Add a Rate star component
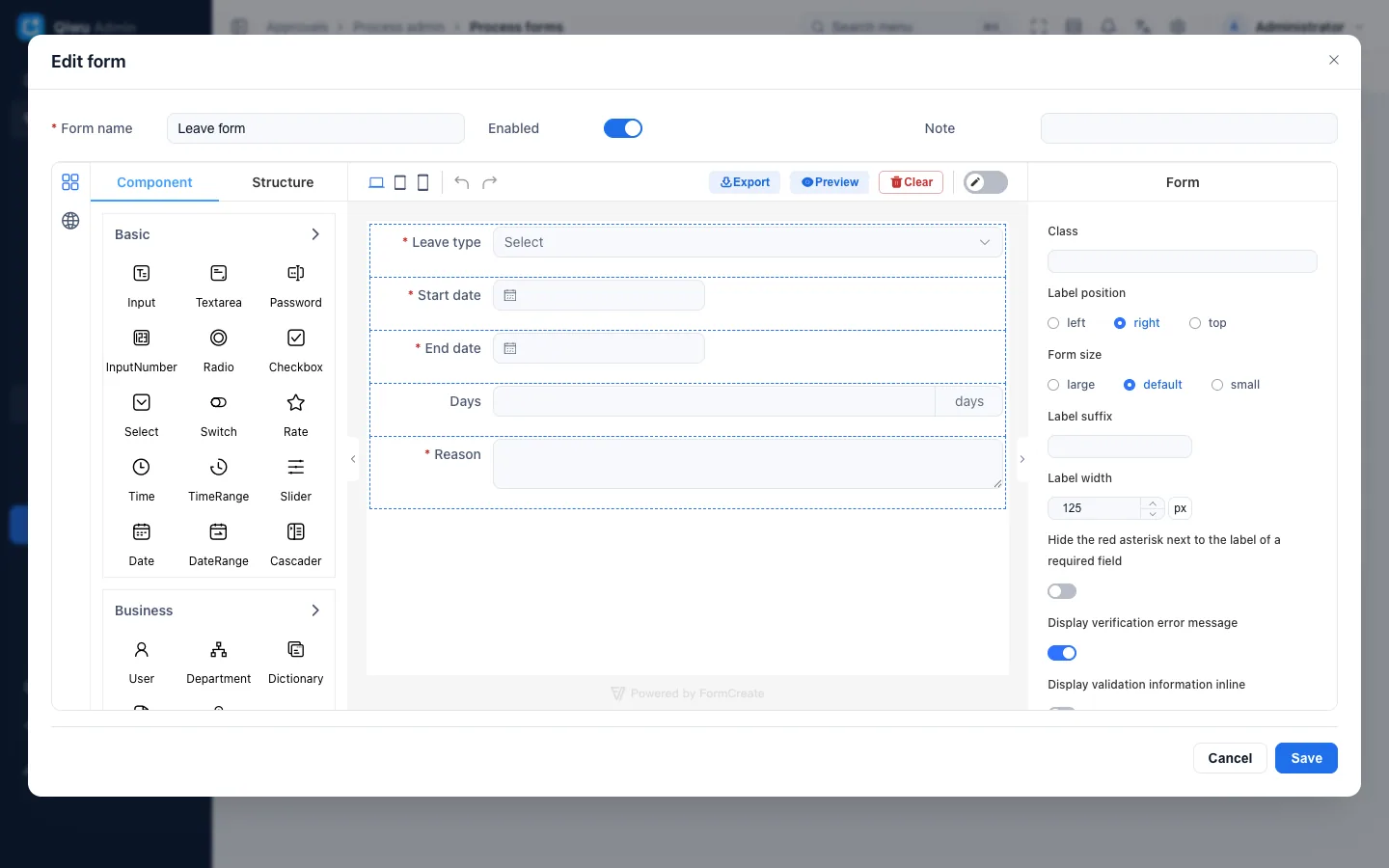 (296, 415)
